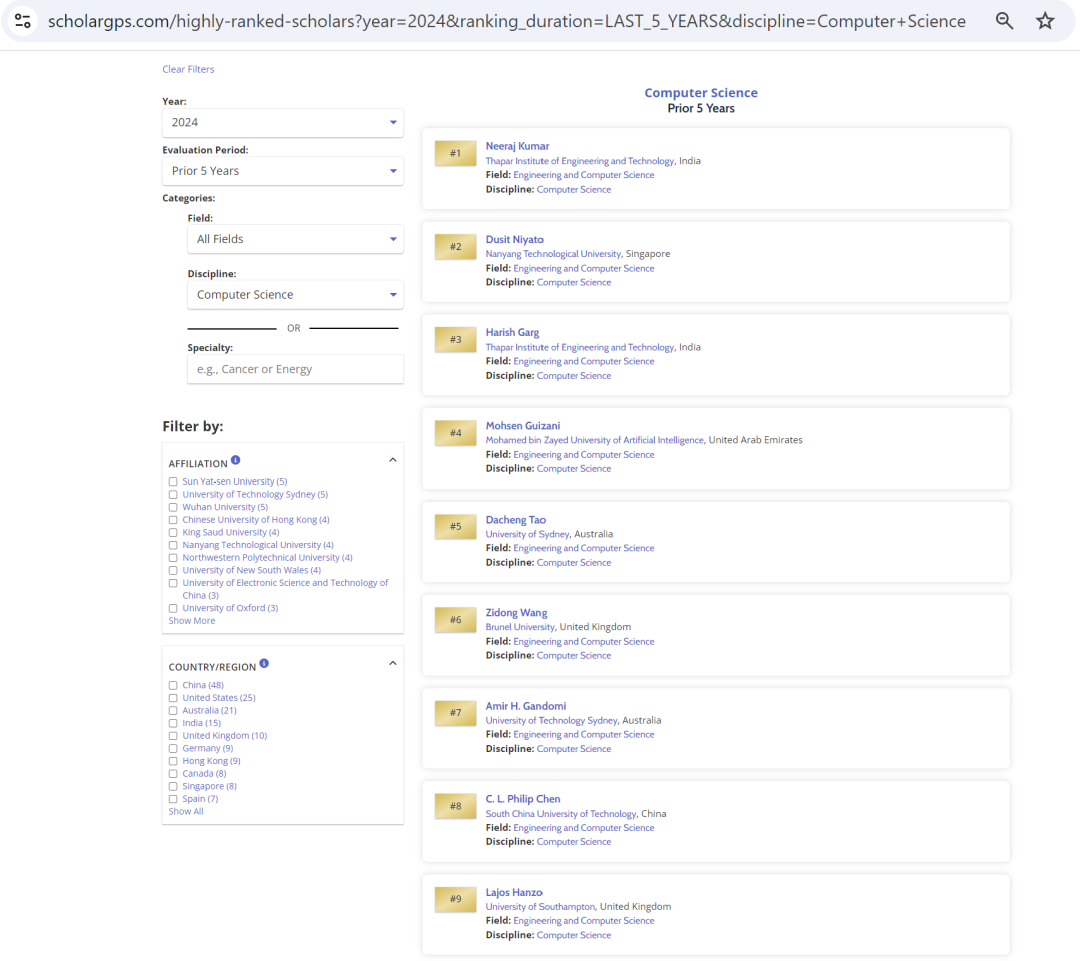The image size is (1080, 961).
Task: Click the site settings icon in address bar
Action: point(23,21)
